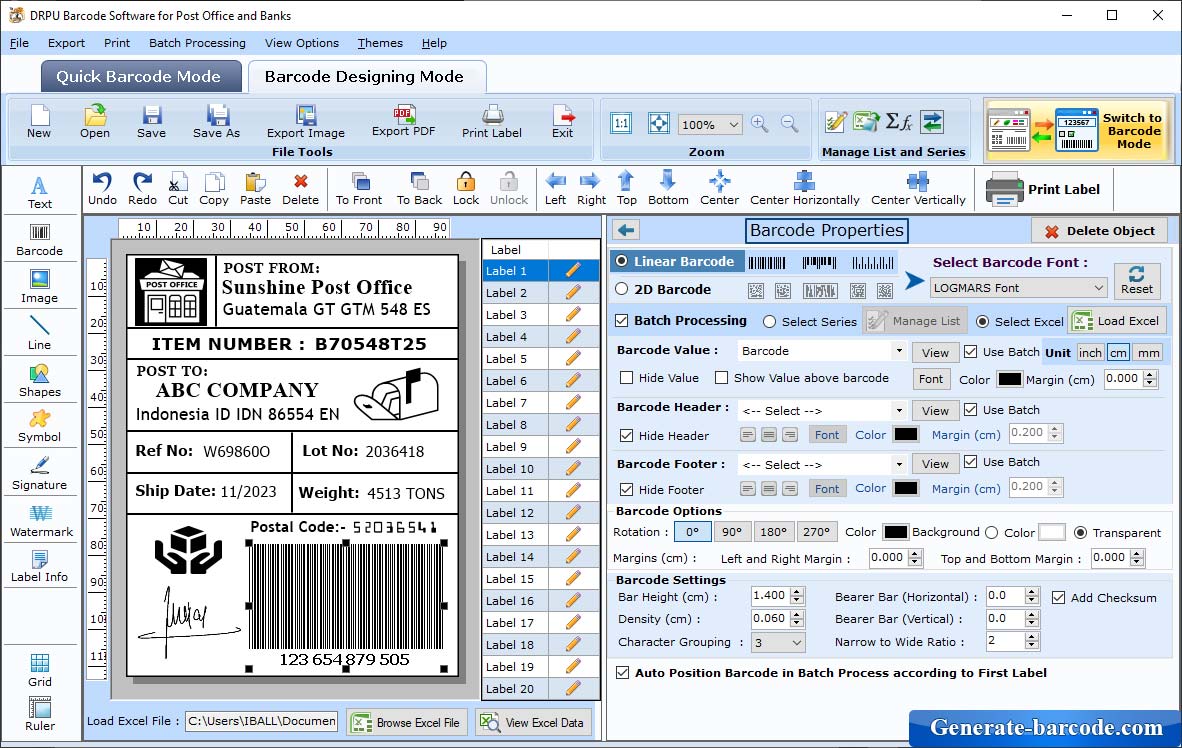1182x748 pixels.
Task: Toggle the Ruler display
Action: pos(39,715)
